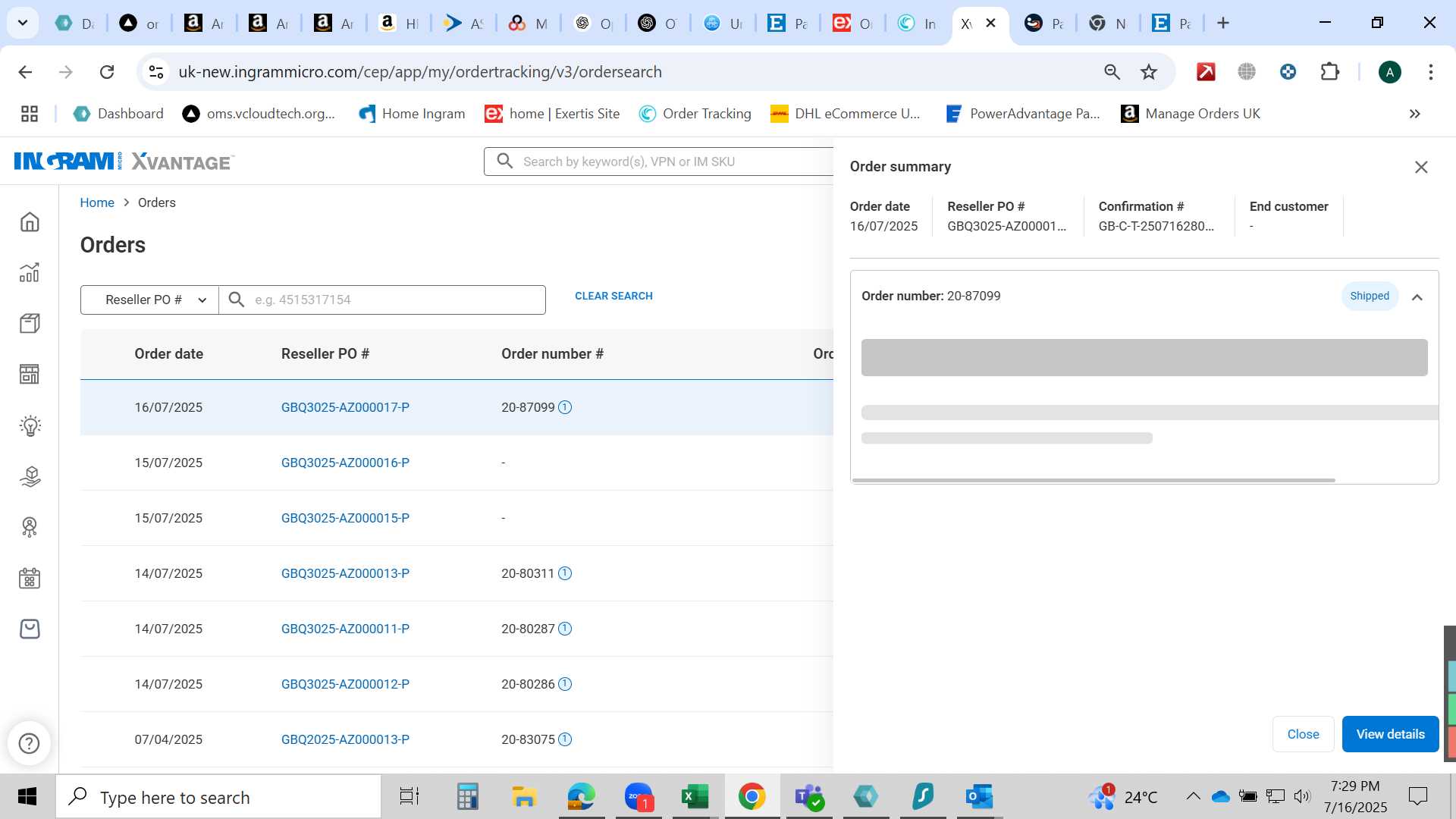Open the Chrome extensions puzzle icon
Viewport: 1456px width, 819px height.
[1329, 72]
